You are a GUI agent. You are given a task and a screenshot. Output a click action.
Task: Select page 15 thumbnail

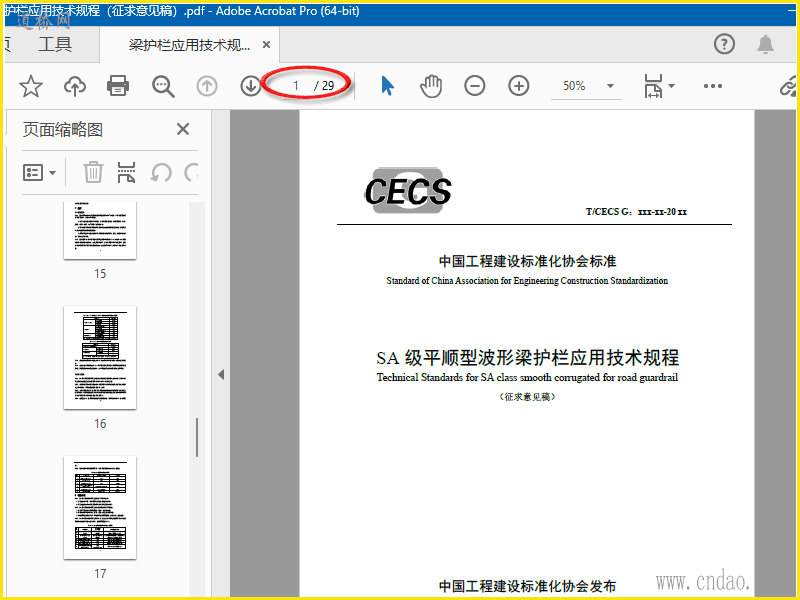pos(100,230)
